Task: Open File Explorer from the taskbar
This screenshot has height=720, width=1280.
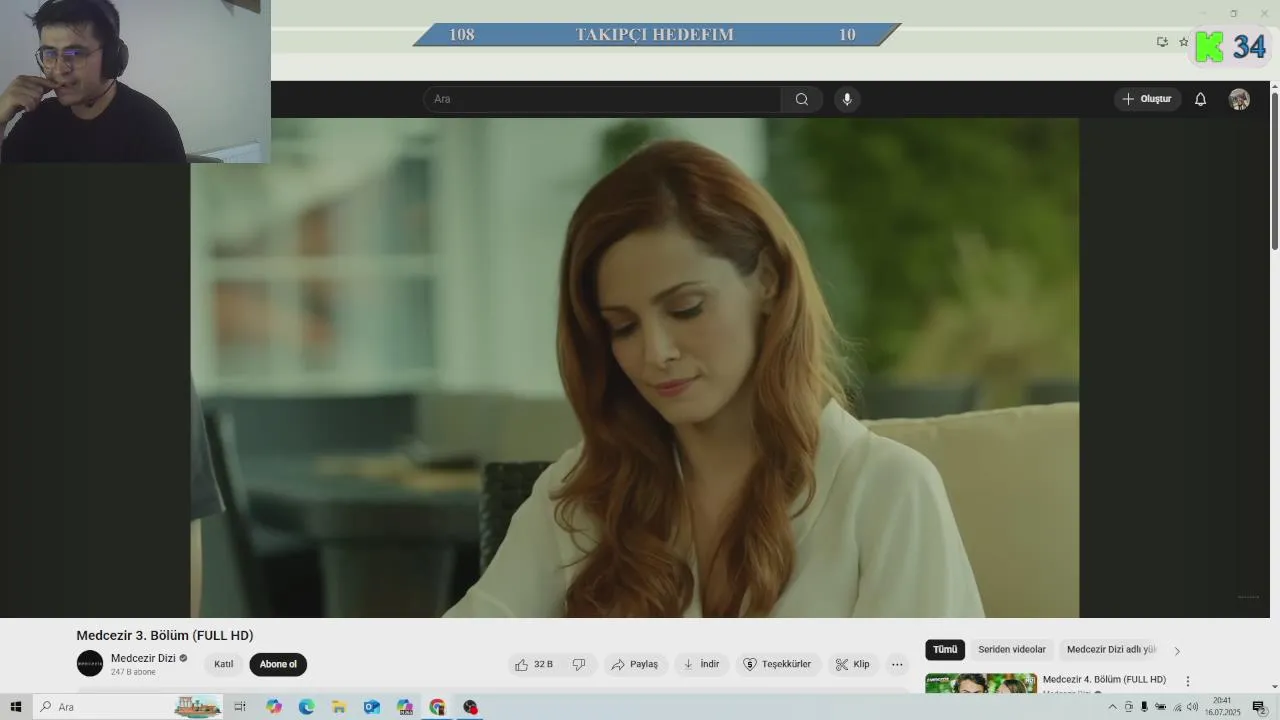Action: (339, 707)
